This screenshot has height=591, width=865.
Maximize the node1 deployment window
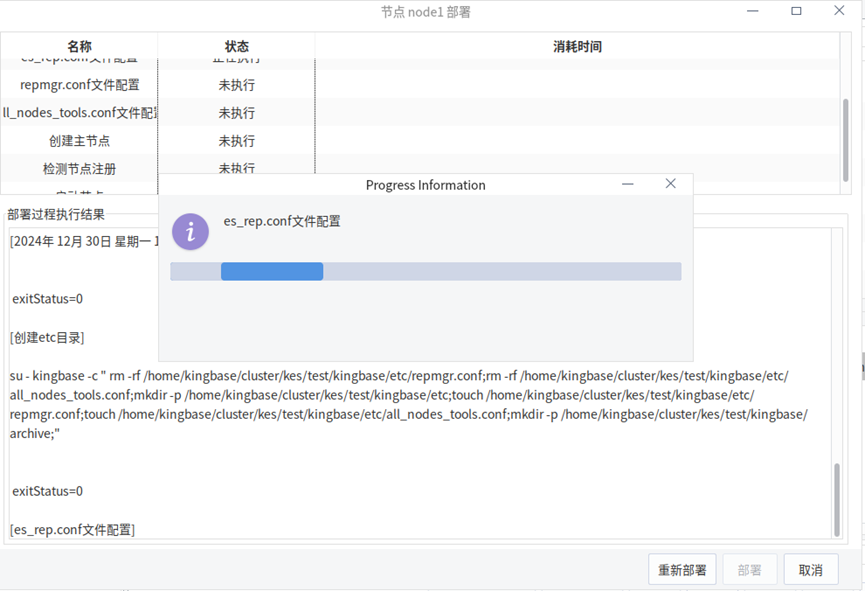(796, 11)
